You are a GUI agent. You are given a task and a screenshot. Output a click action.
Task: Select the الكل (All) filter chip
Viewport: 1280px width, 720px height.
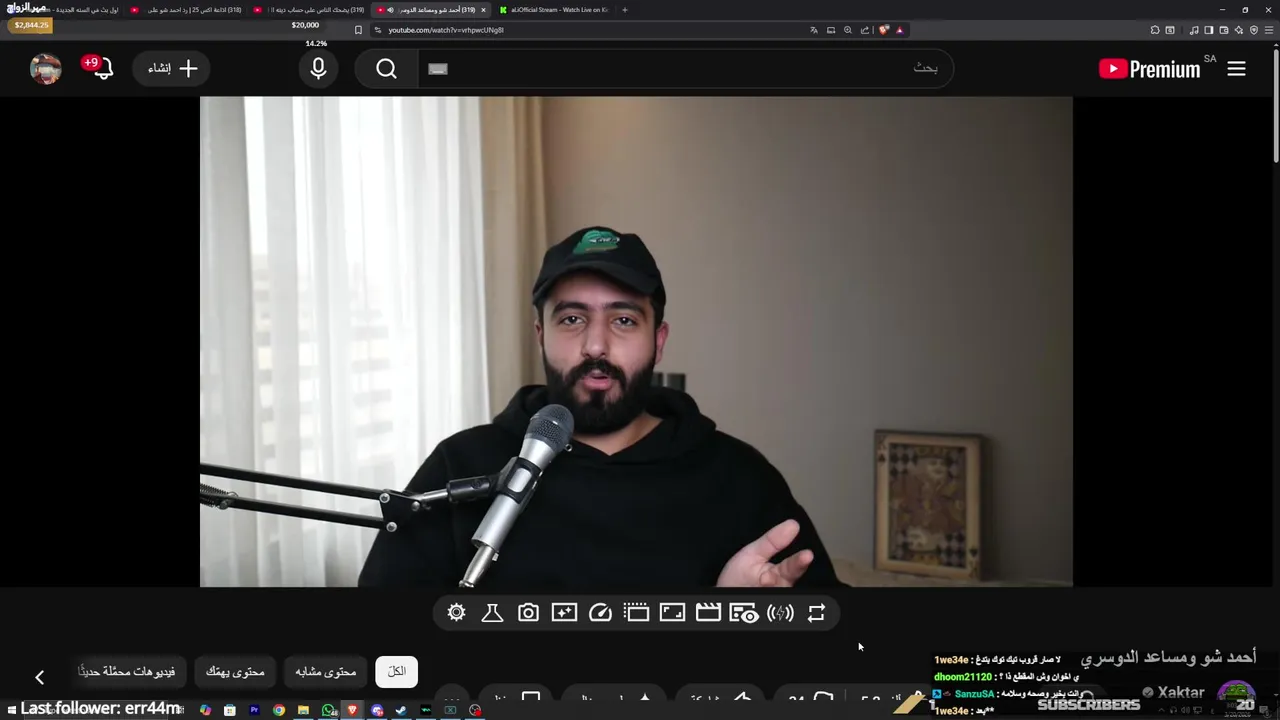(397, 672)
